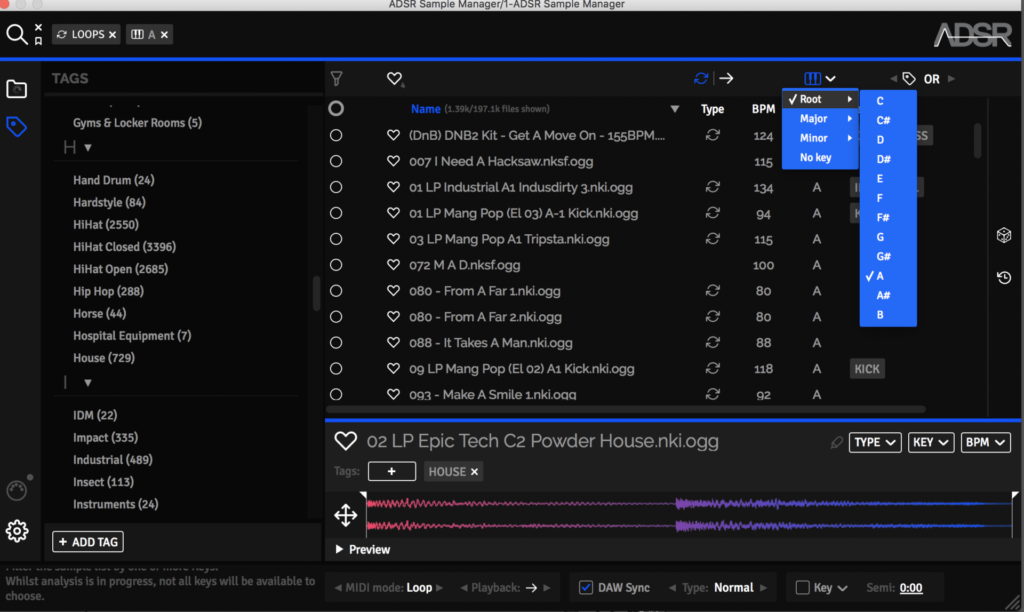Toggle the favorites heart filter in header
This screenshot has width=1024, height=612.
[x=394, y=79]
